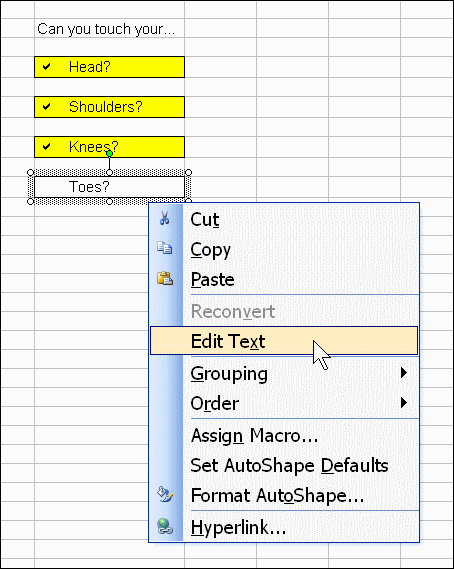This screenshot has width=454, height=569.
Task: Click the Copy pages icon
Action: 164,248
